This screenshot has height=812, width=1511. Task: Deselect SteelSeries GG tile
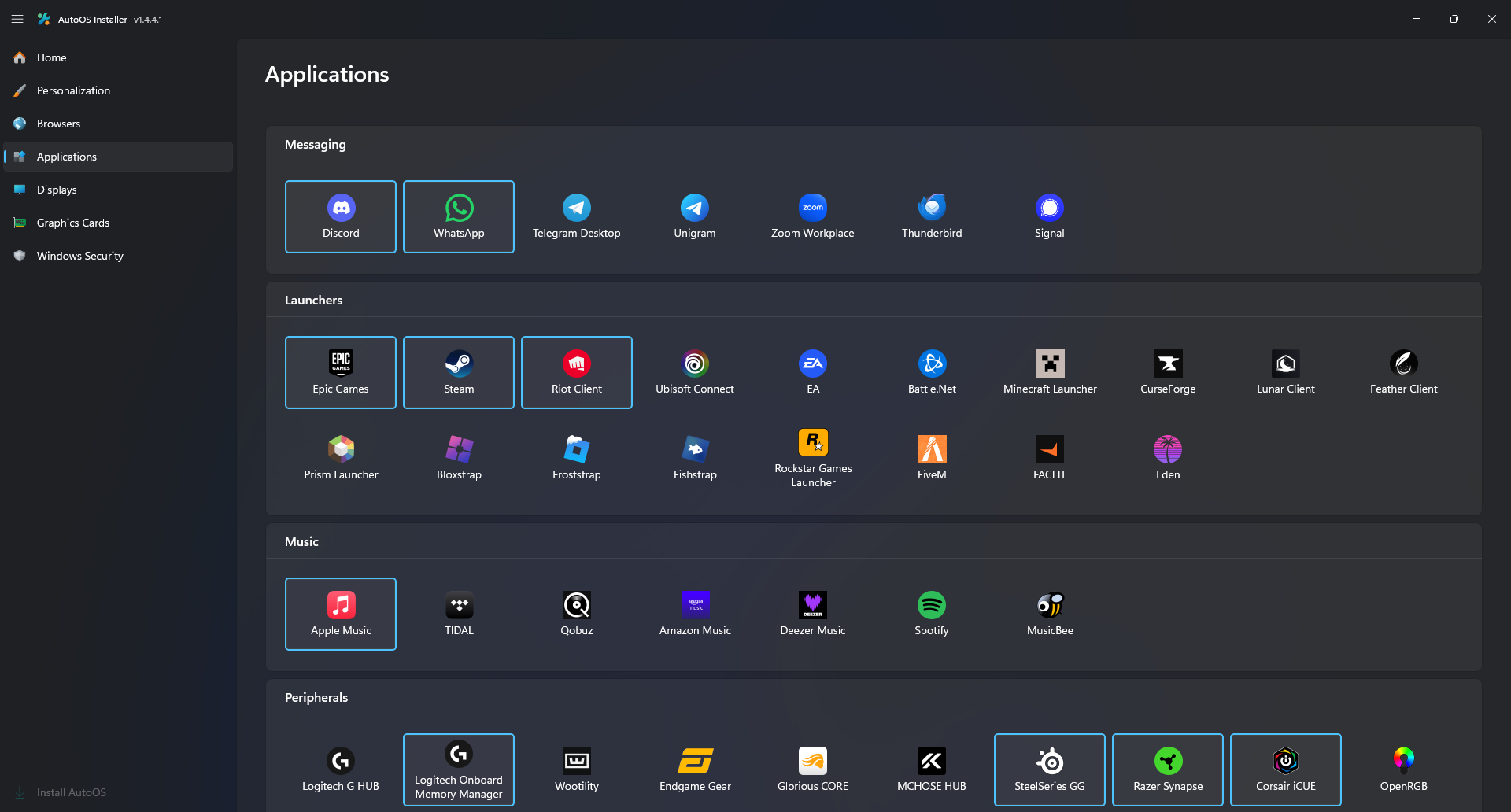(x=1050, y=770)
